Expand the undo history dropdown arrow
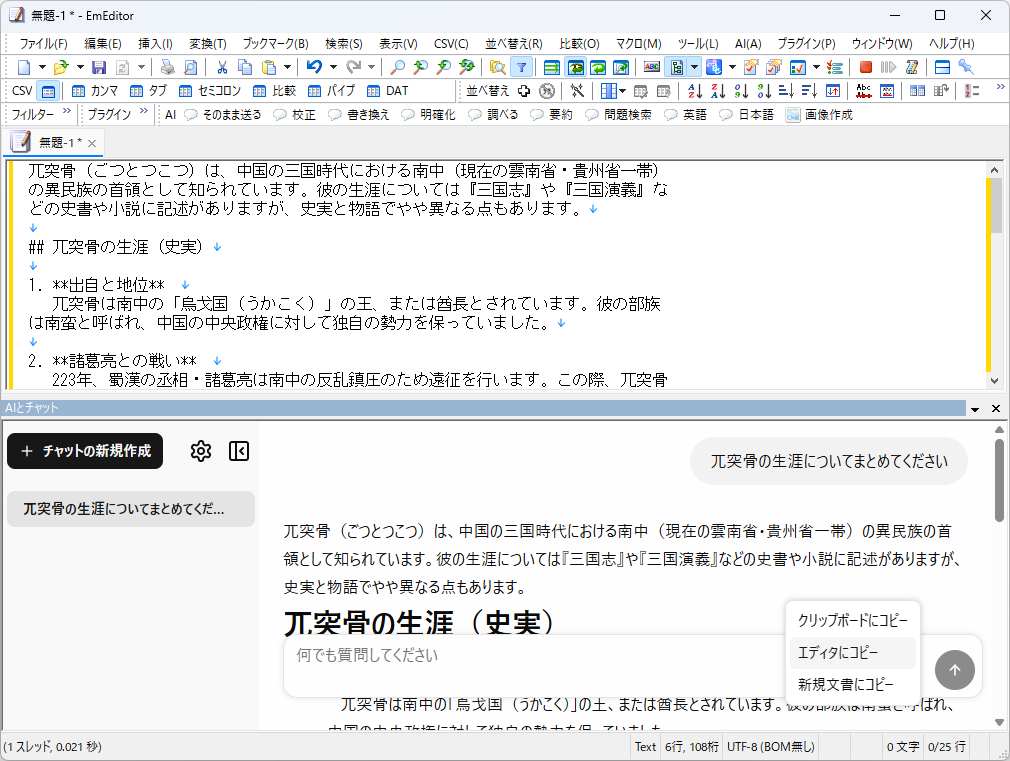 pyautogui.click(x=333, y=67)
